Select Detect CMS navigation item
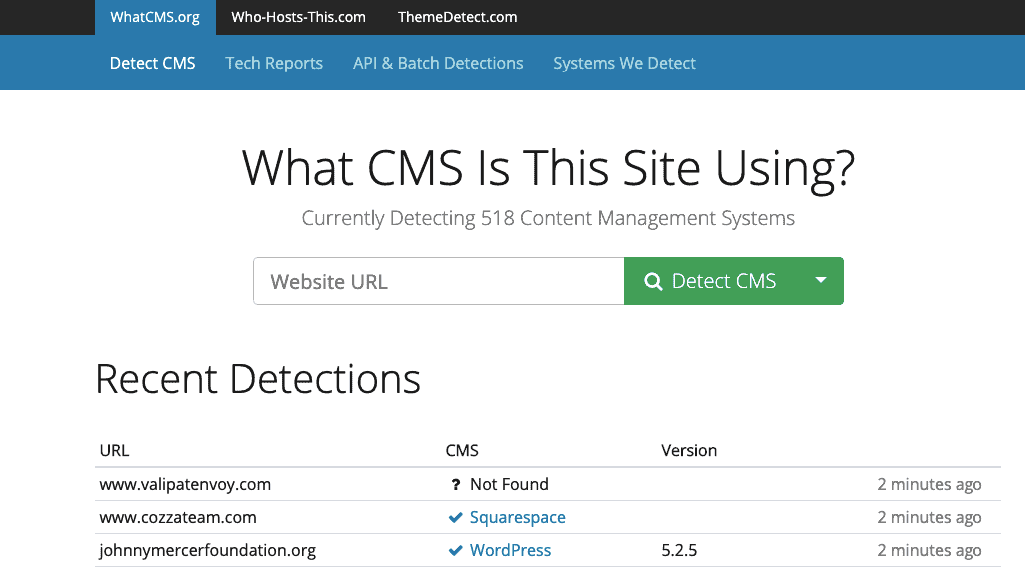This screenshot has width=1025, height=568. 152,63
